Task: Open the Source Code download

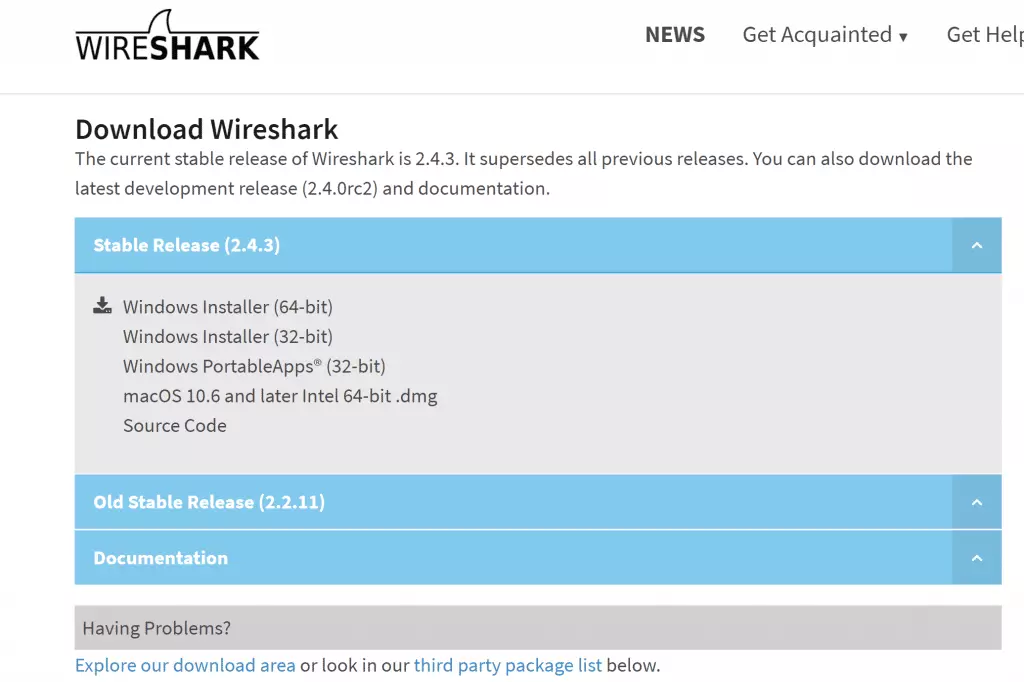Action: (175, 425)
